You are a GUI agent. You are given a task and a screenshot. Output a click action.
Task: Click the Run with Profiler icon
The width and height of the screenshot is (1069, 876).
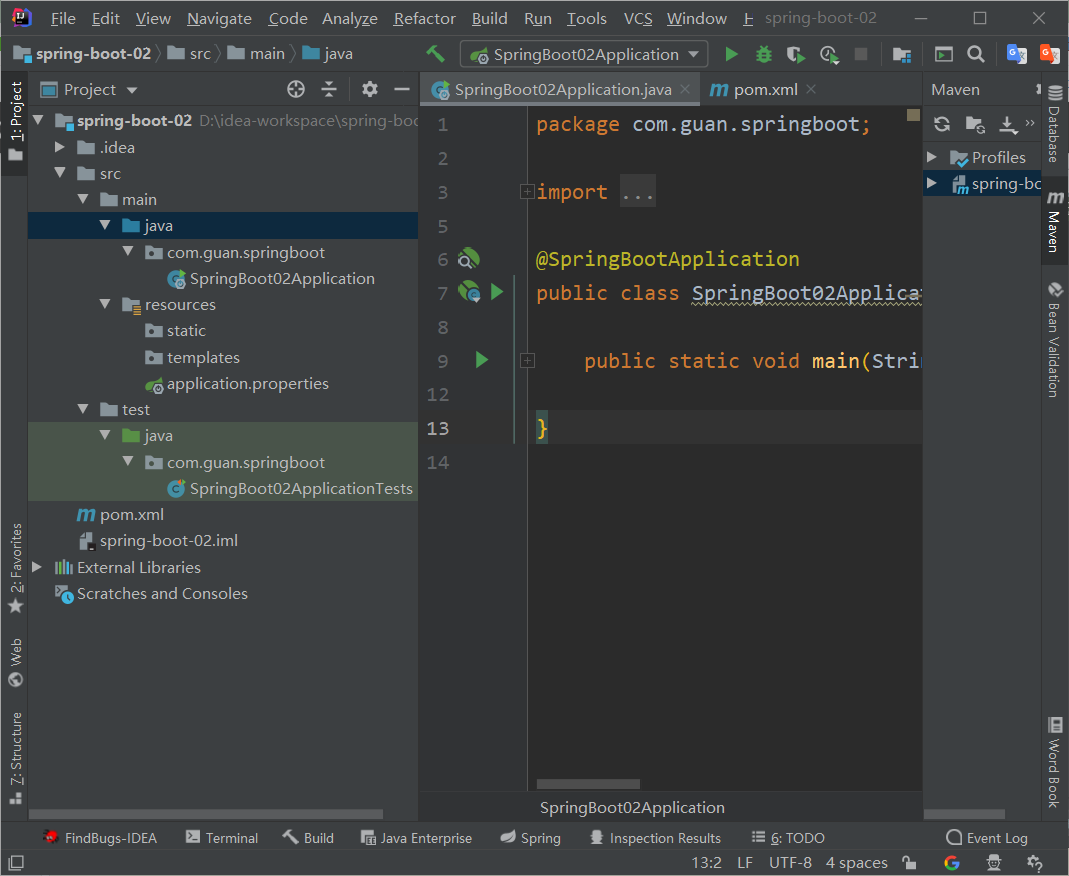(829, 54)
